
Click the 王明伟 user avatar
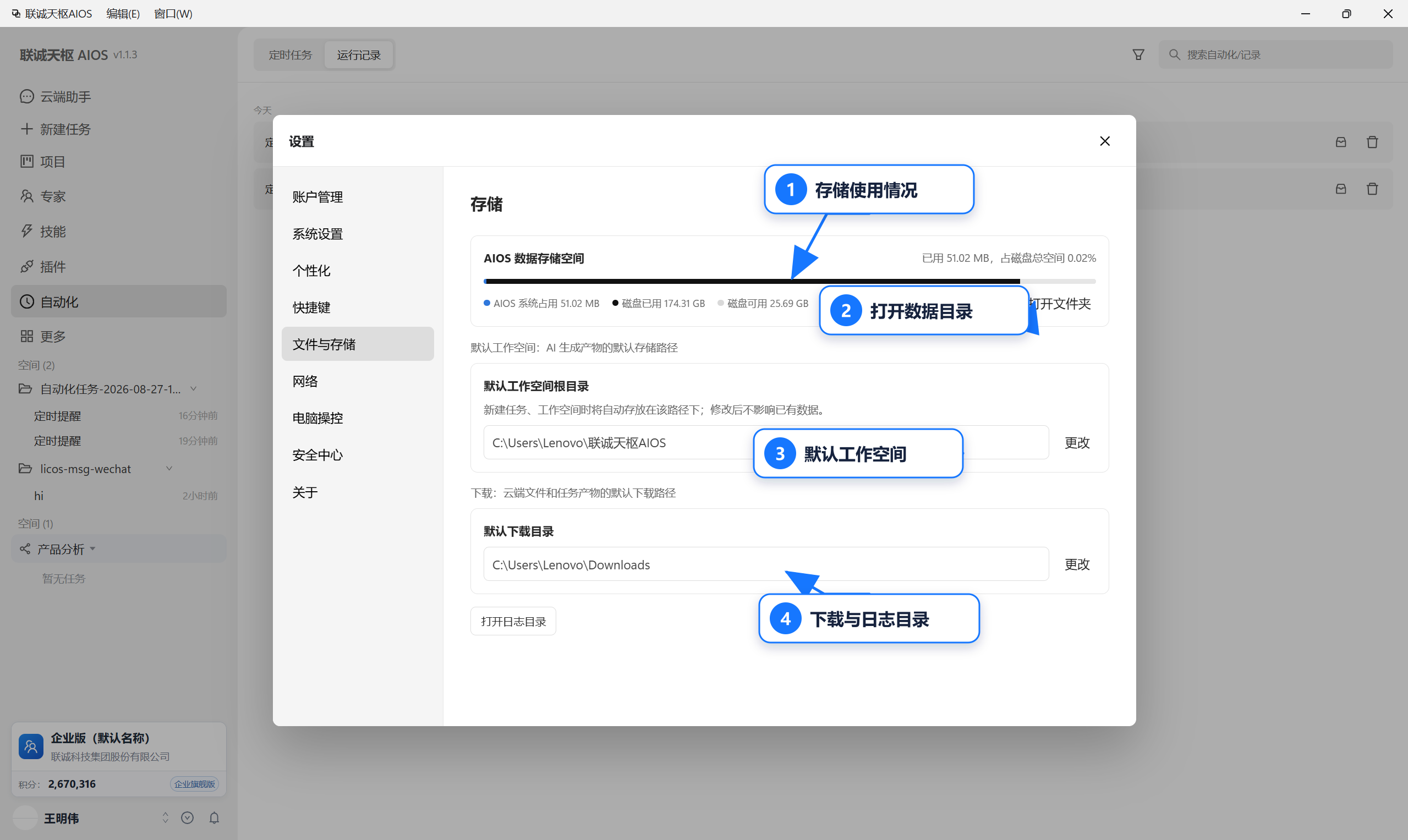coord(25,818)
